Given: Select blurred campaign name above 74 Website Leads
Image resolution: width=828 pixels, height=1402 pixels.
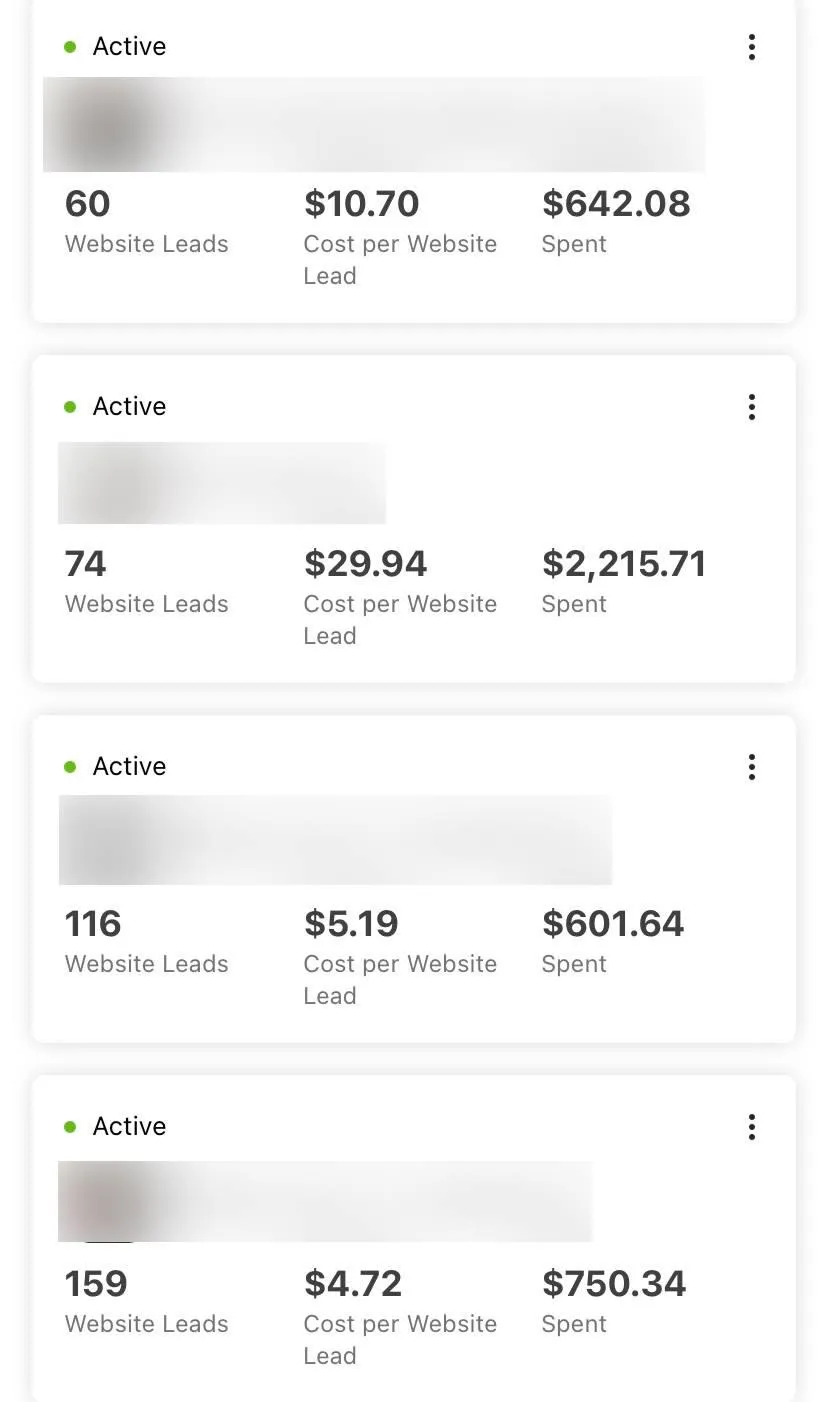Looking at the screenshot, I should tap(222, 483).
